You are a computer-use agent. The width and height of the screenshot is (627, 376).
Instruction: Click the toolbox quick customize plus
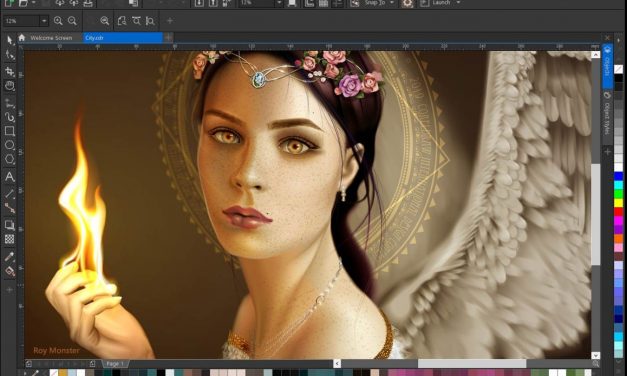tap(10, 290)
